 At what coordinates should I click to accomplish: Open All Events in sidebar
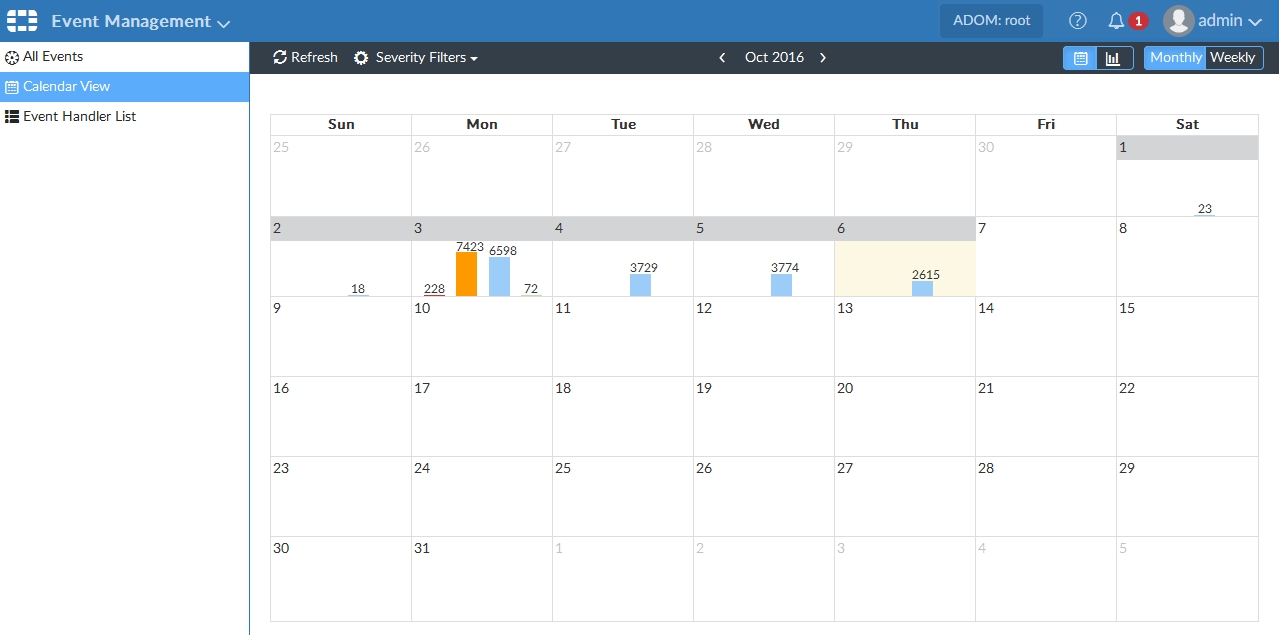[x=124, y=57]
